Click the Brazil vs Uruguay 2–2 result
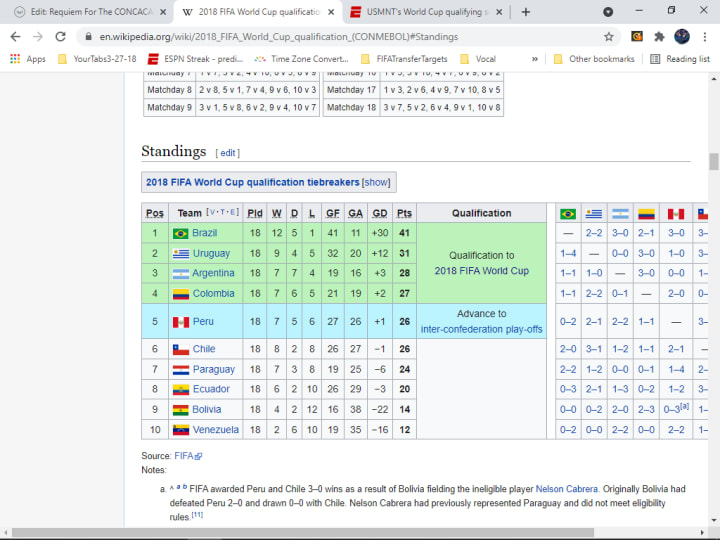The height and width of the screenshot is (540, 720). [594, 233]
